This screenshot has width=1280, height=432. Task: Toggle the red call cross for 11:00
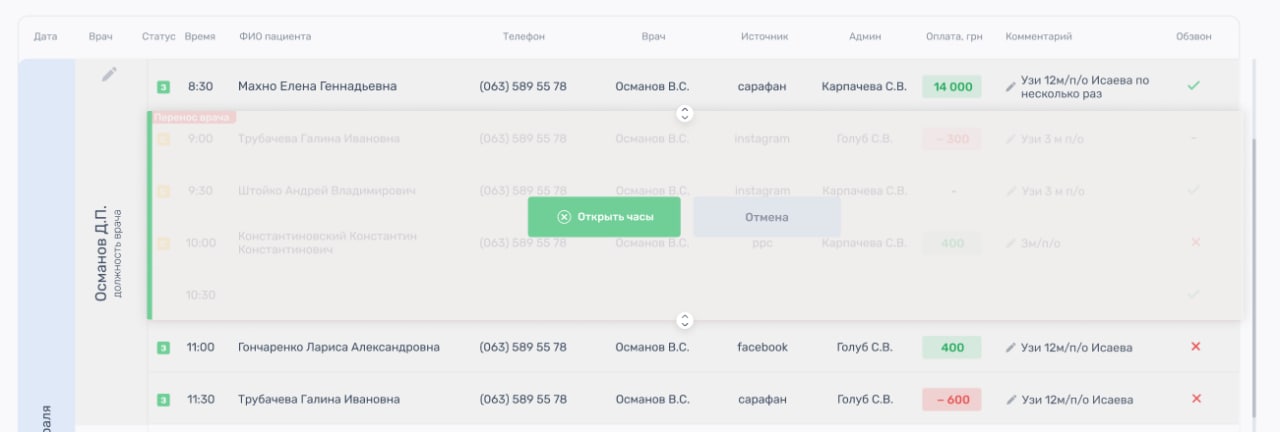[x=1195, y=347]
